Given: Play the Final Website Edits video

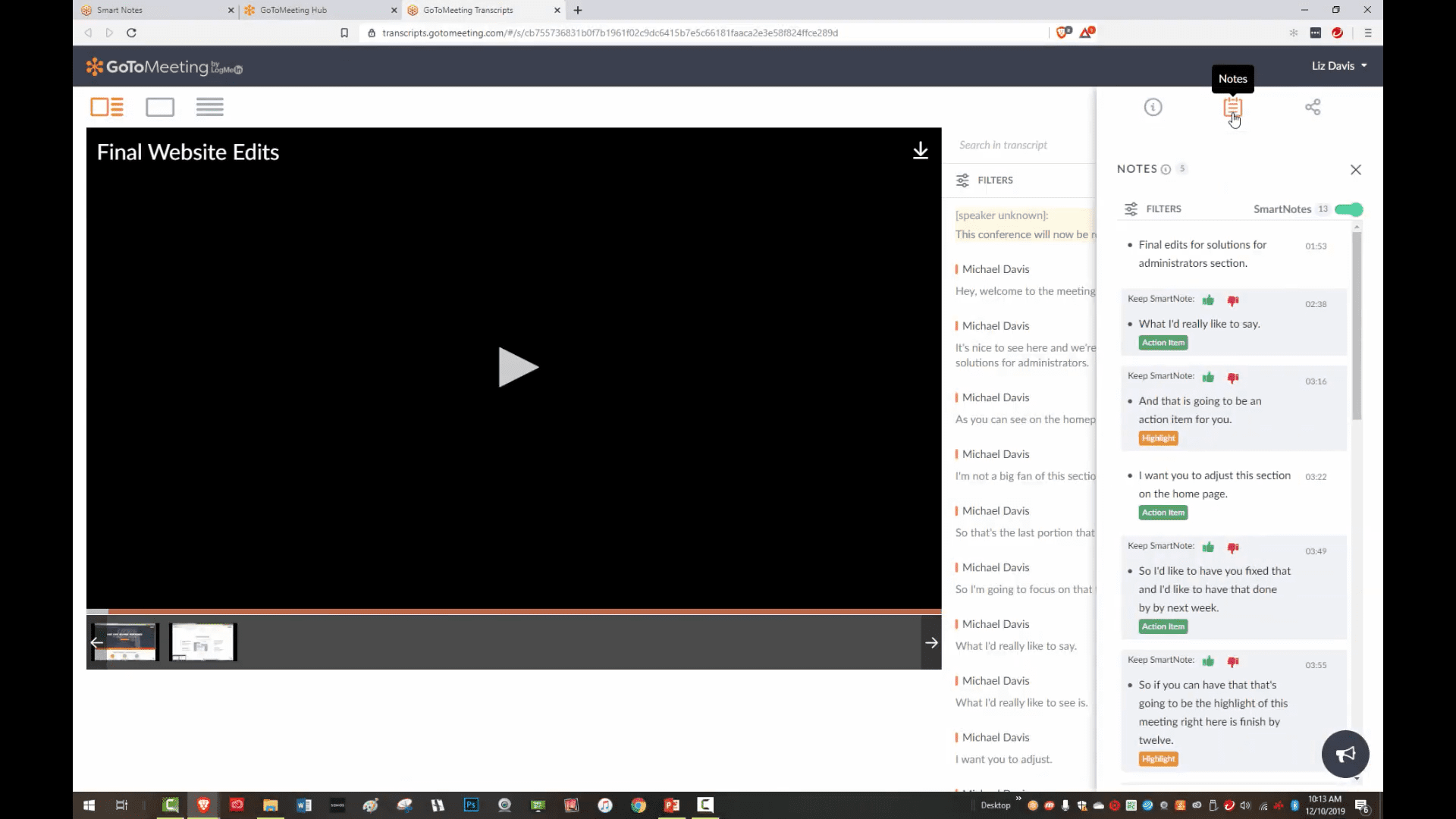Looking at the screenshot, I should (x=517, y=367).
